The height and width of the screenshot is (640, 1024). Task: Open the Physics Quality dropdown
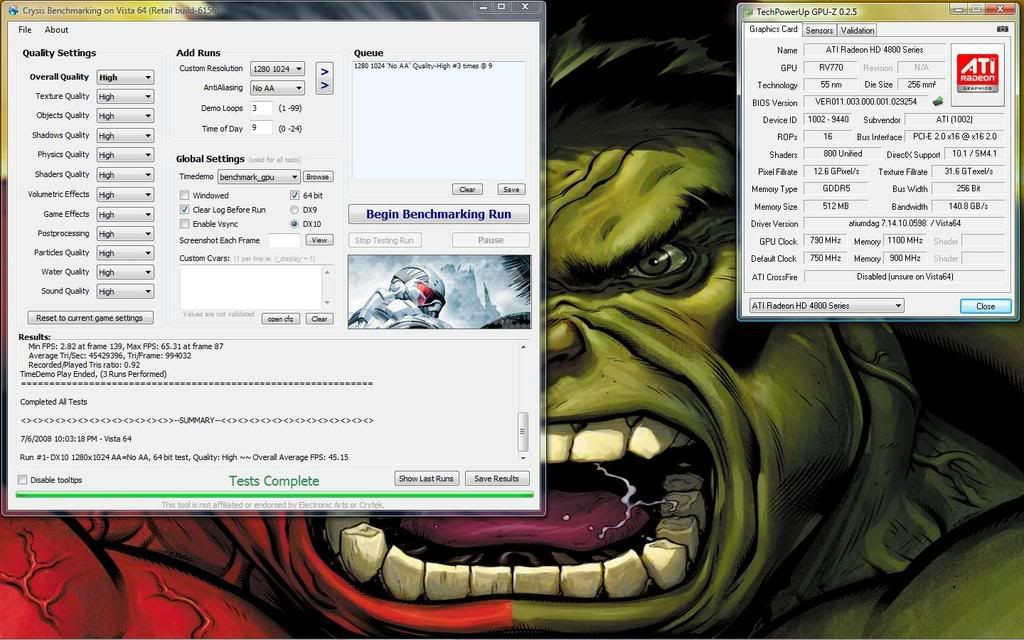point(125,155)
